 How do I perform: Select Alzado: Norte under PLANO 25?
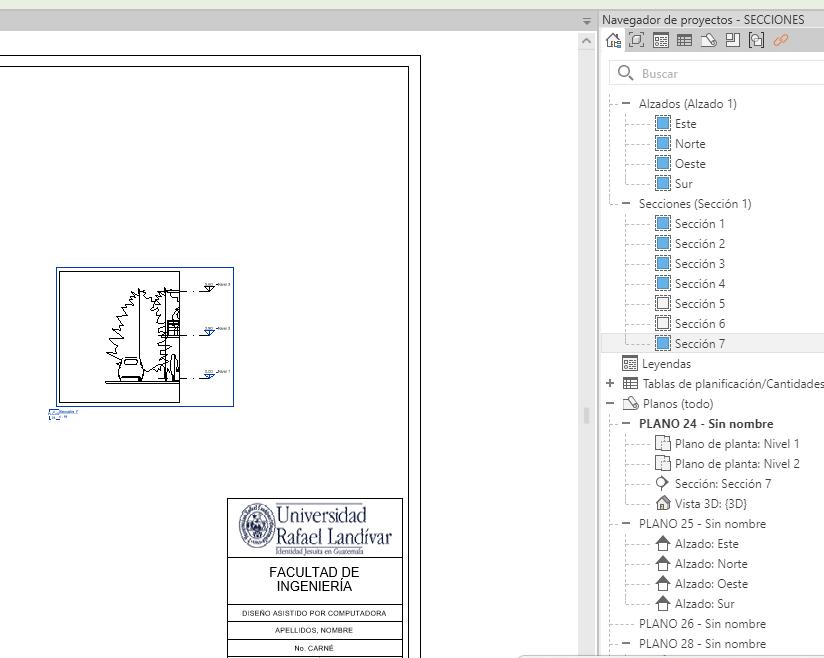click(x=711, y=563)
